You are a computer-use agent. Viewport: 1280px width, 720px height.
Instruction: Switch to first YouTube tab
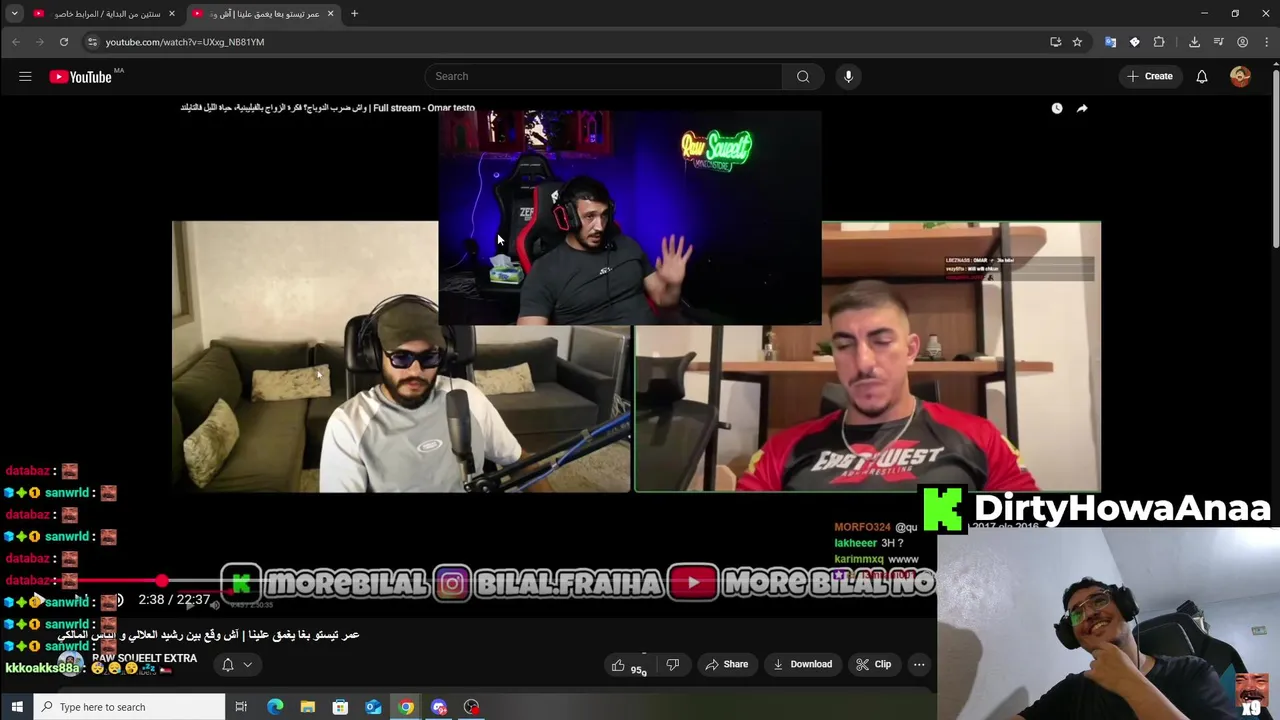103,14
